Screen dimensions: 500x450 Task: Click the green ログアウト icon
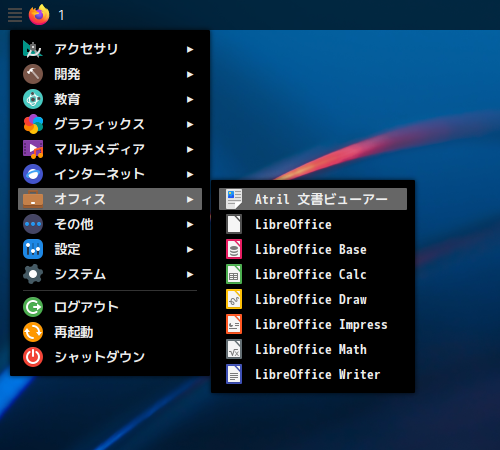(x=33, y=307)
